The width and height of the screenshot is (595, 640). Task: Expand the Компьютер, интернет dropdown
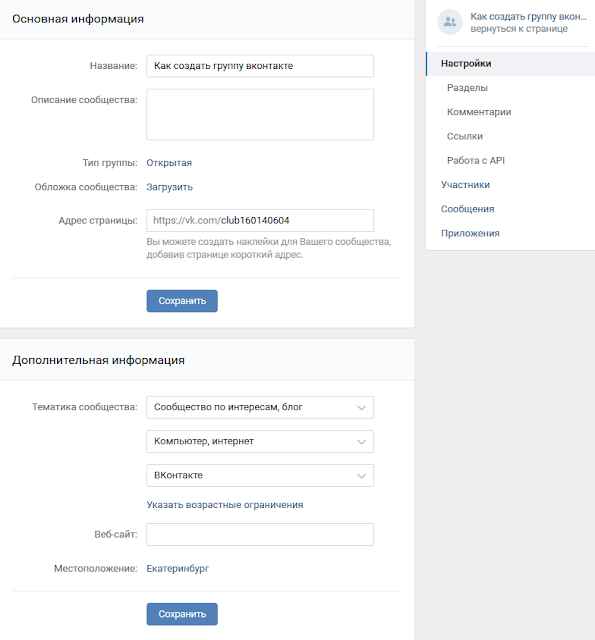coord(260,441)
